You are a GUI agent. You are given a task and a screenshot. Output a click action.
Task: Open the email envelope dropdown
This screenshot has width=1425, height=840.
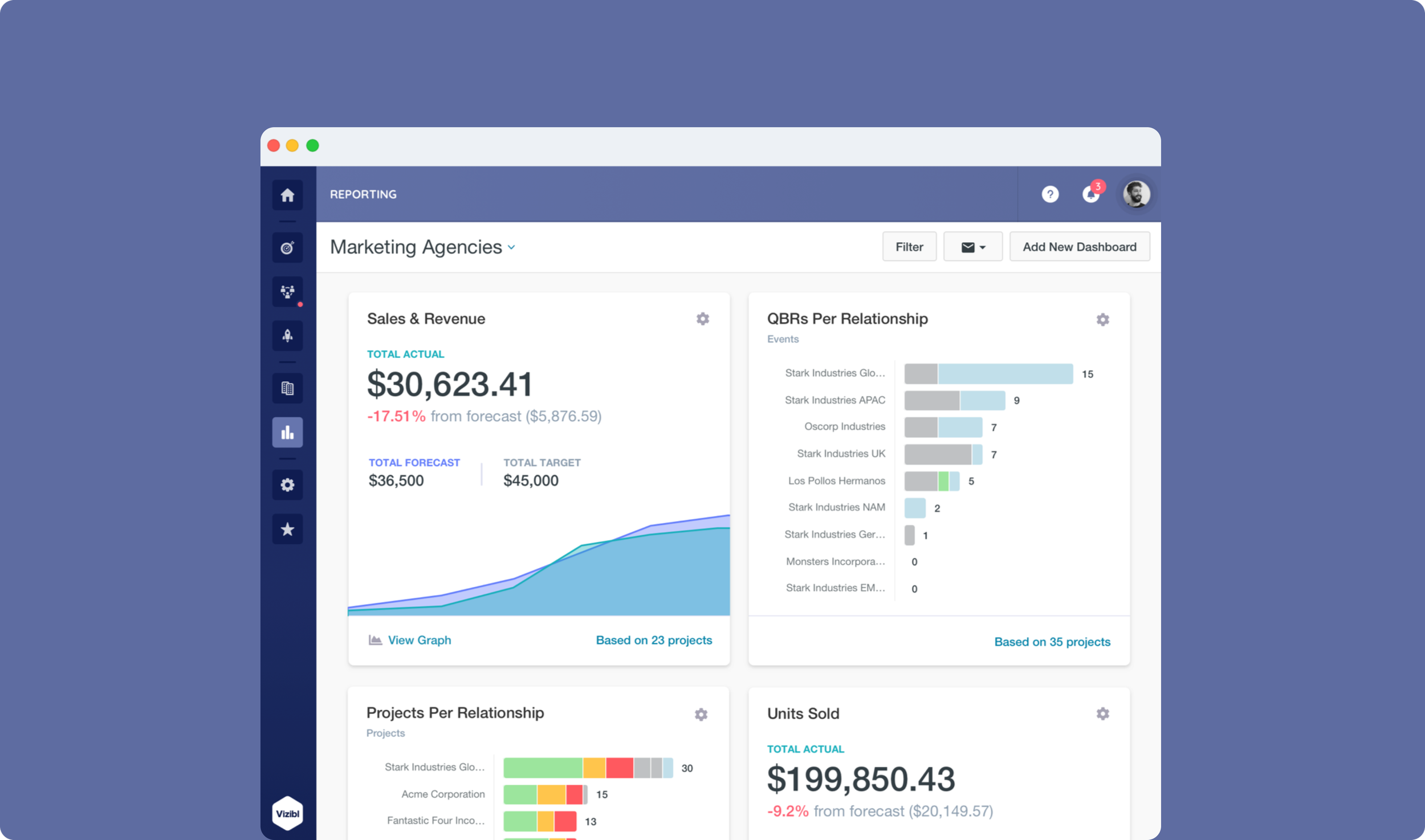tap(972, 247)
